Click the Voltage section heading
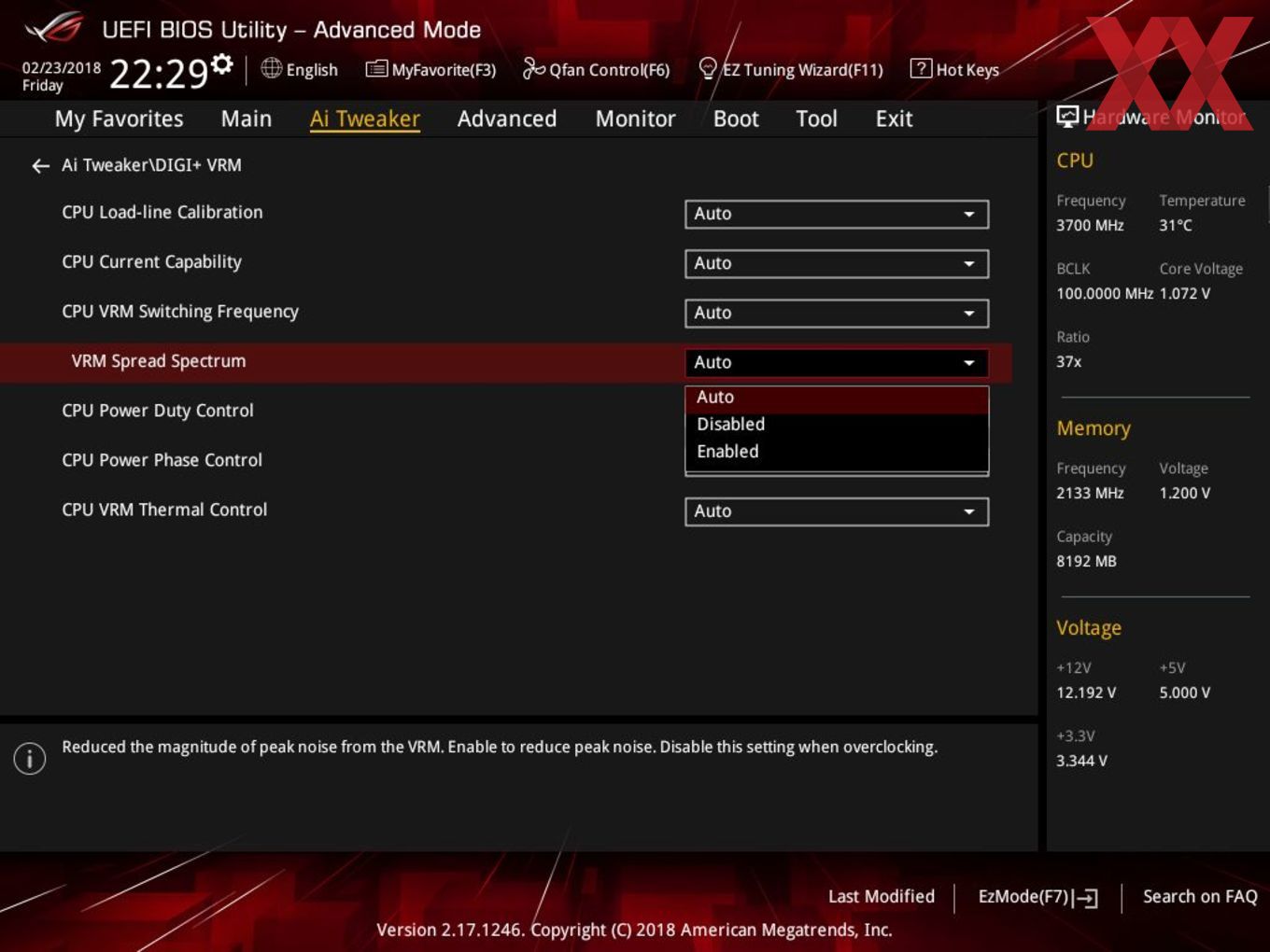Image resolution: width=1270 pixels, height=952 pixels. 1089,628
